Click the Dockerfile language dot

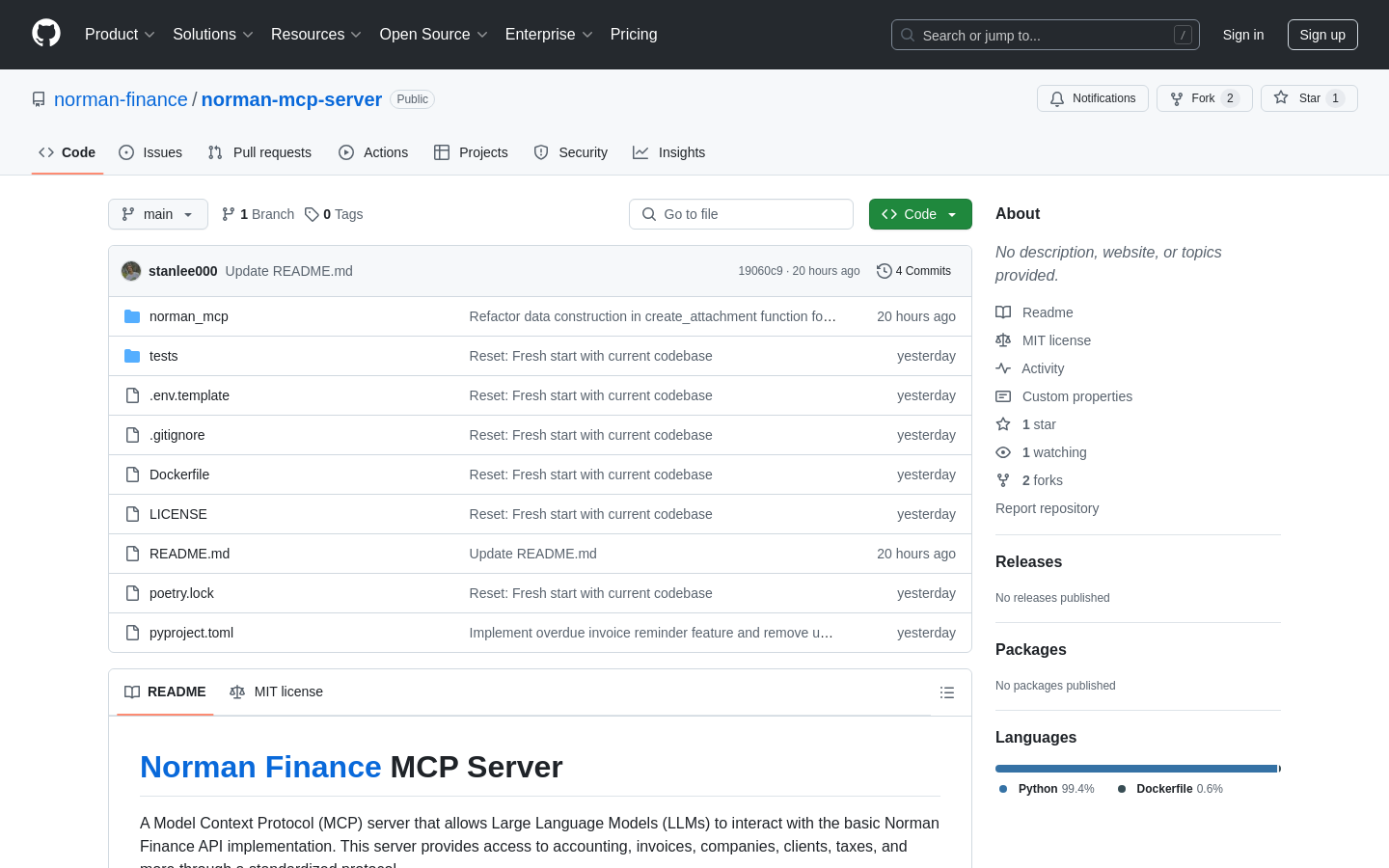[x=1122, y=789]
